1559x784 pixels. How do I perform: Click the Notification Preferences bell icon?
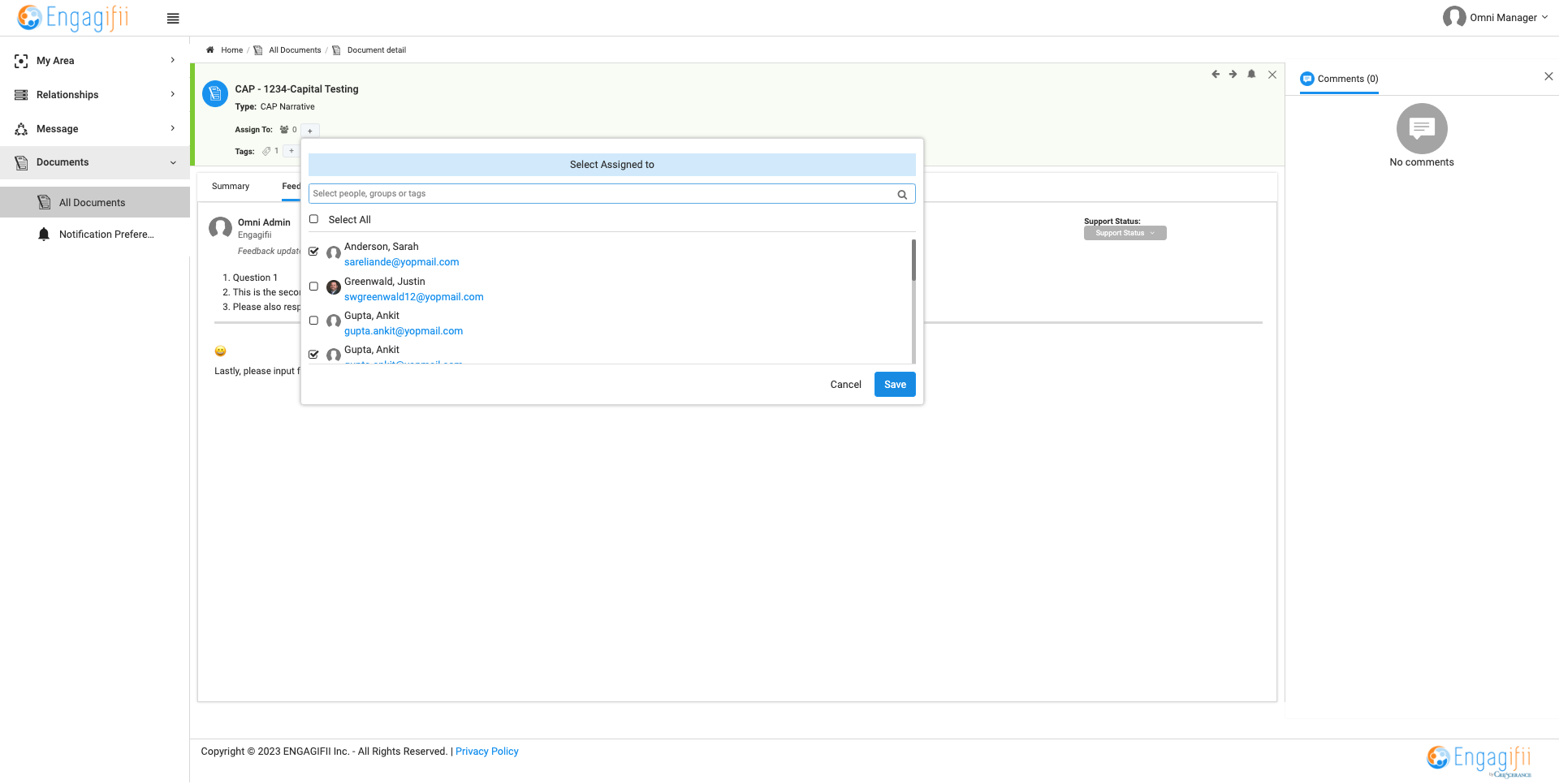click(x=44, y=235)
